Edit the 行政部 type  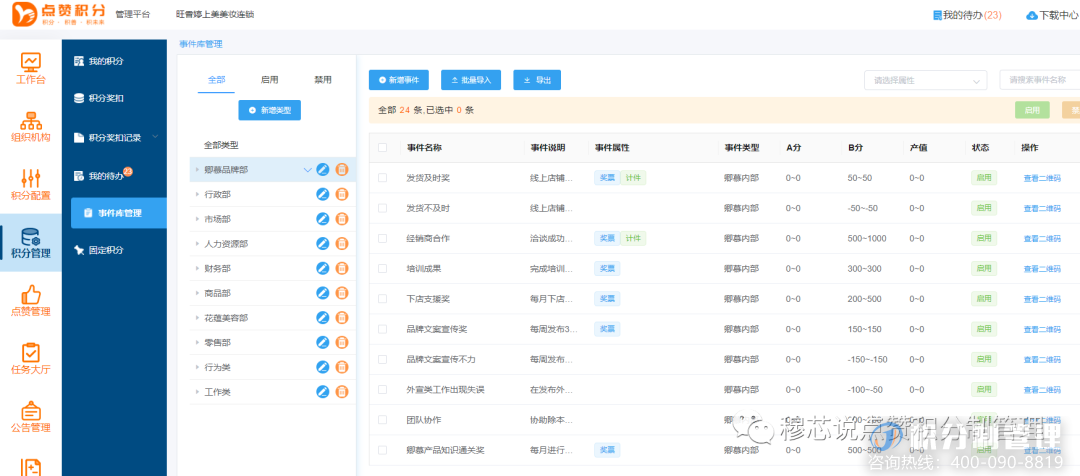click(x=323, y=194)
